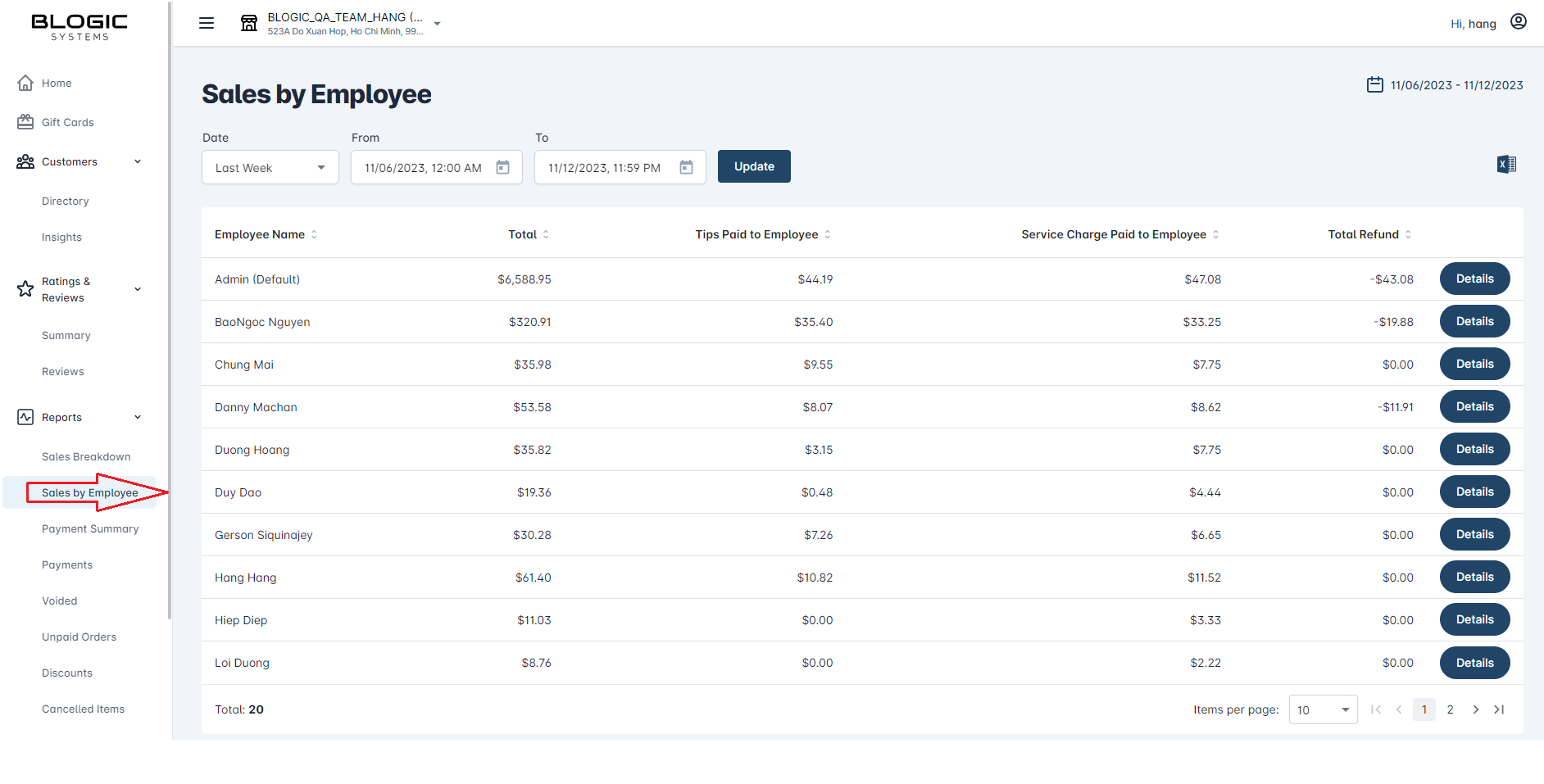Image resolution: width=1544 pixels, height=784 pixels.
Task: Open the hamburger navigation menu
Action: [206, 23]
